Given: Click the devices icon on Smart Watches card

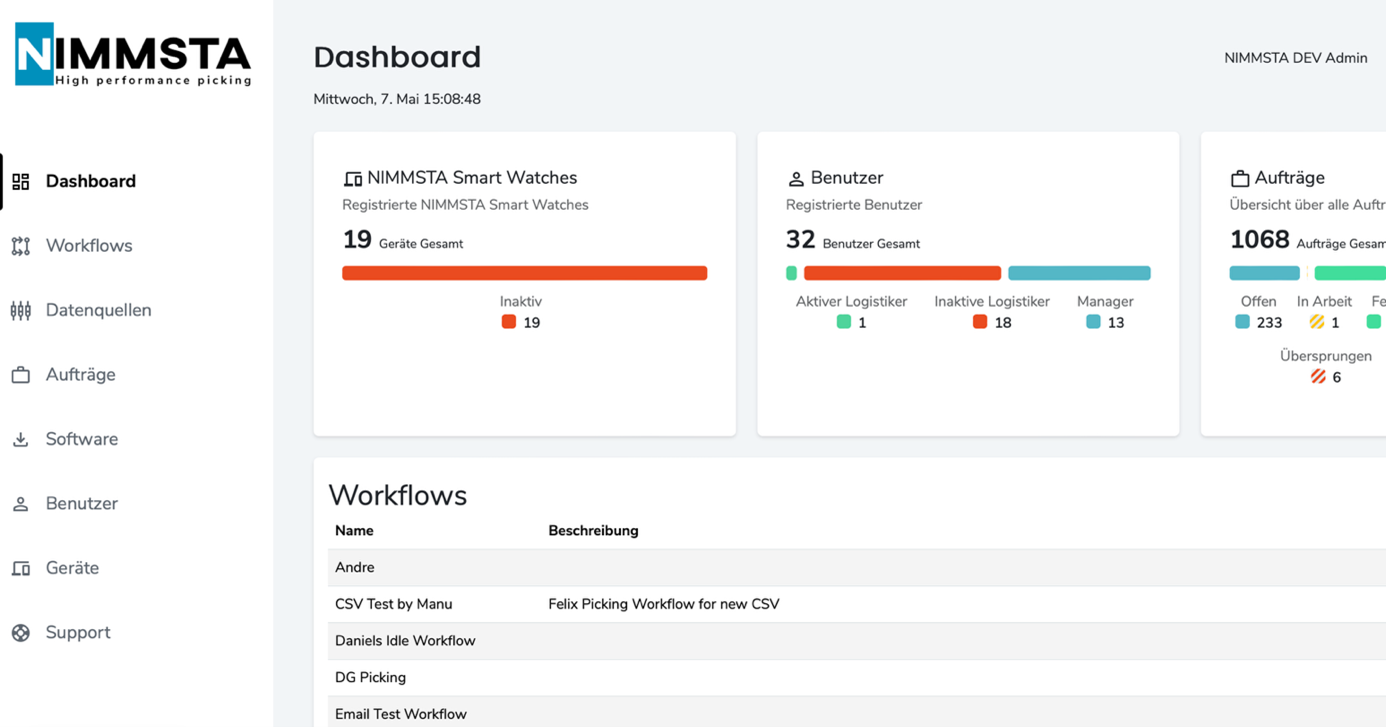Looking at the screenshot, I should coord(352,179).
